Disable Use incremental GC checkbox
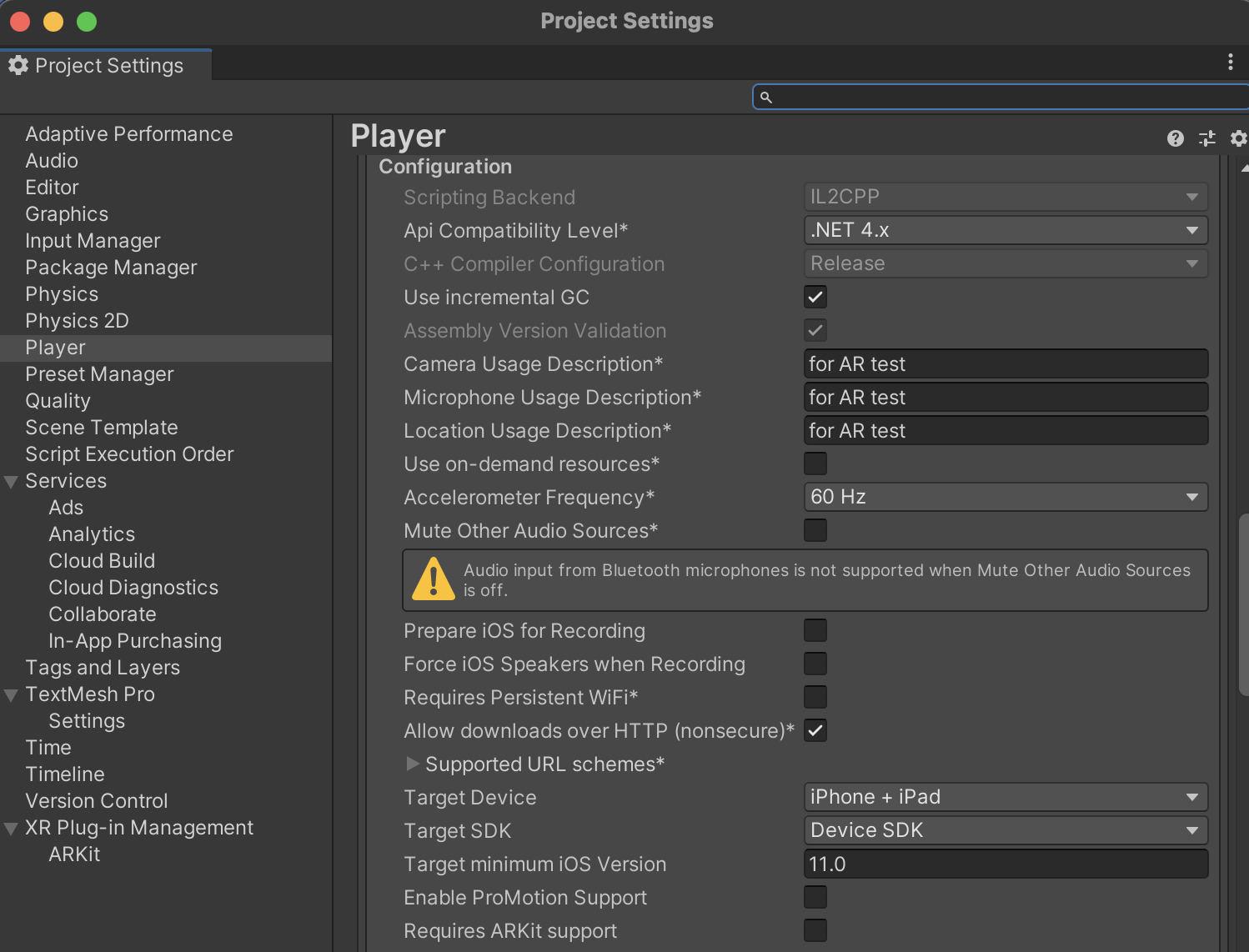This screenshot has width=1249, height=952. tap(815, 297)
